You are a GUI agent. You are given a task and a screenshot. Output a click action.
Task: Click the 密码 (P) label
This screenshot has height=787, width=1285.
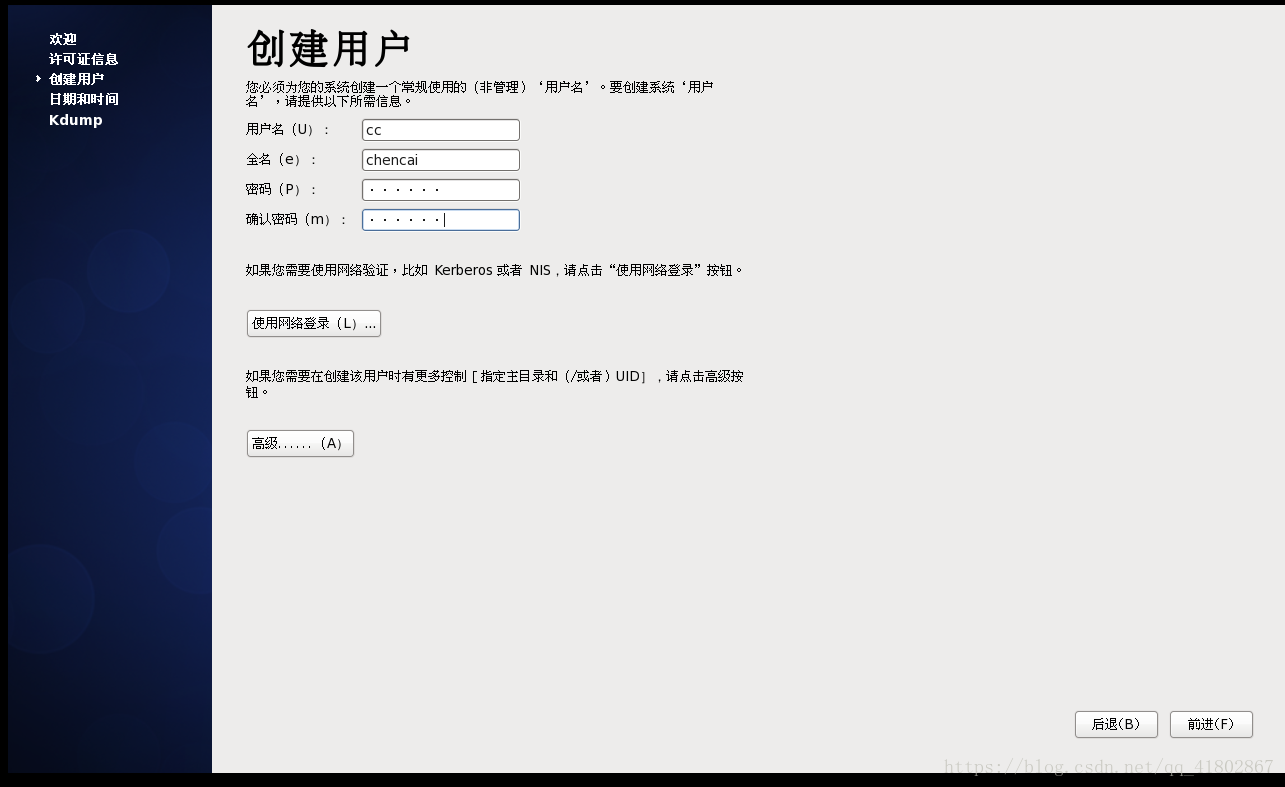coord(281,190)
